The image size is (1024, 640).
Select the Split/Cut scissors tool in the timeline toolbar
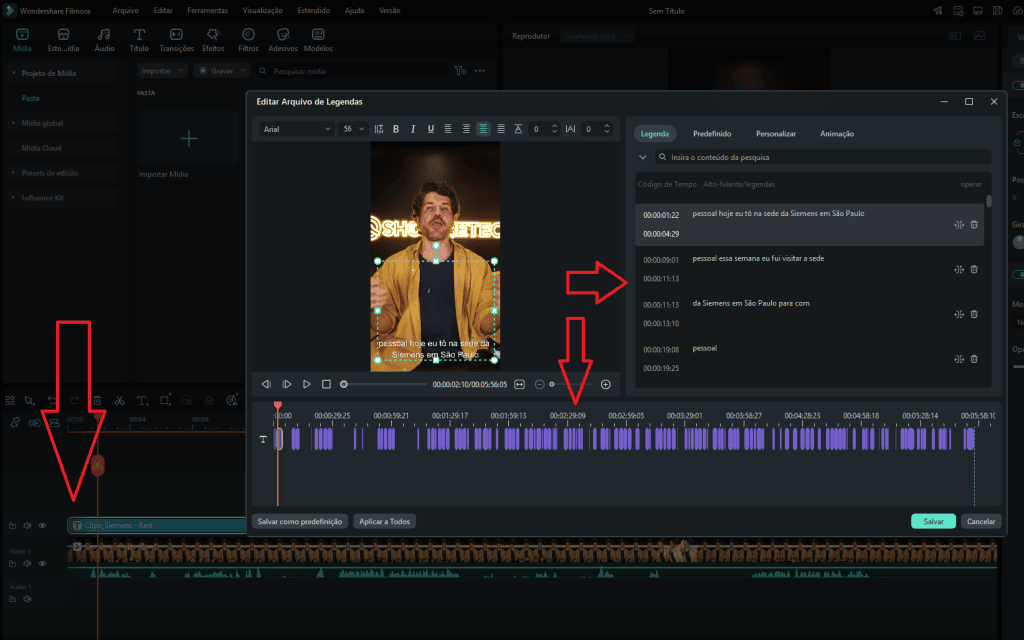[119, 401]
